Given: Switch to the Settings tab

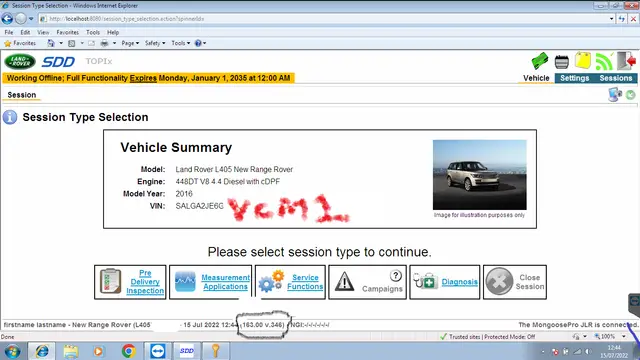Looking at the screenshot, I should (x=574, y=78).
